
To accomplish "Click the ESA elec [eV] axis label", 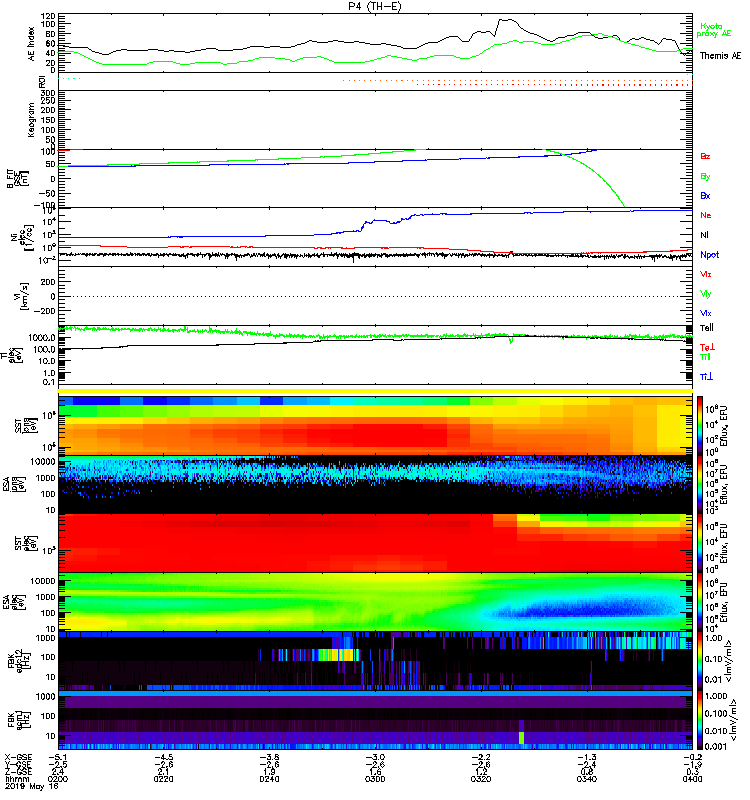I will (x=12, y=603).
